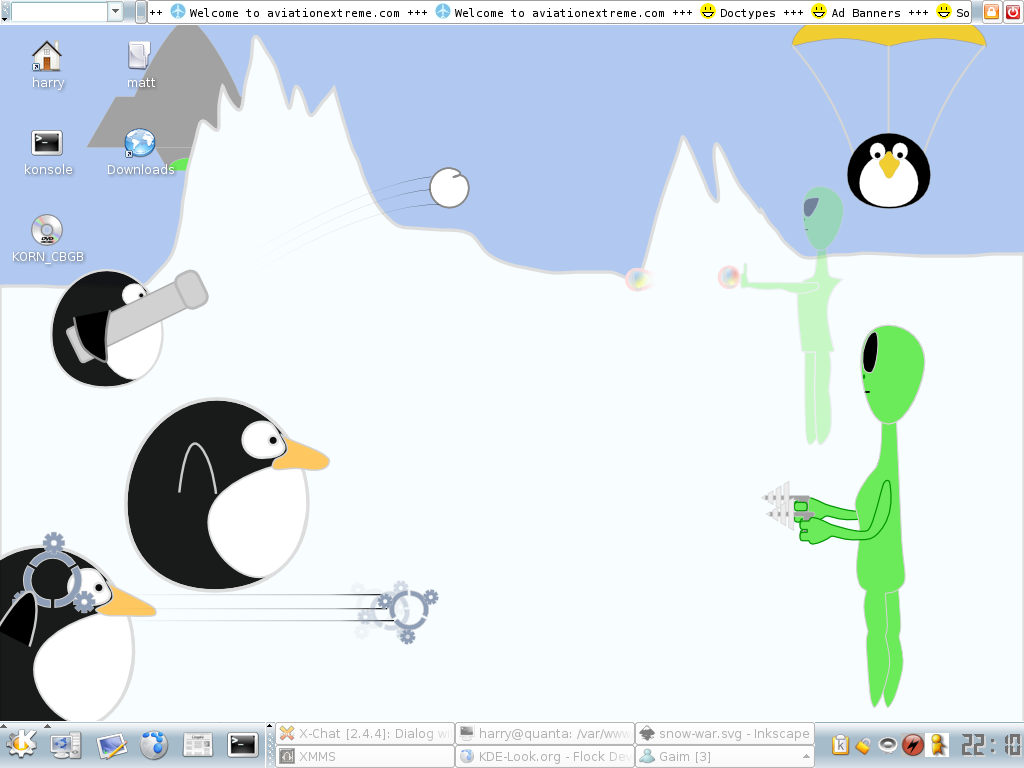Switch to the X-Chat Dialog window

pos(365,733)
